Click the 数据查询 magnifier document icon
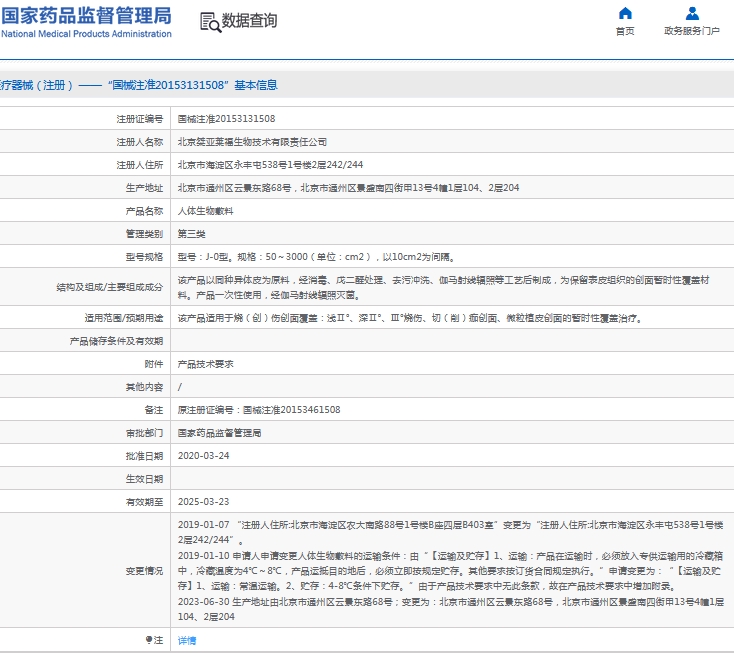This screenshot has height=653, width=734. point(210,22)
